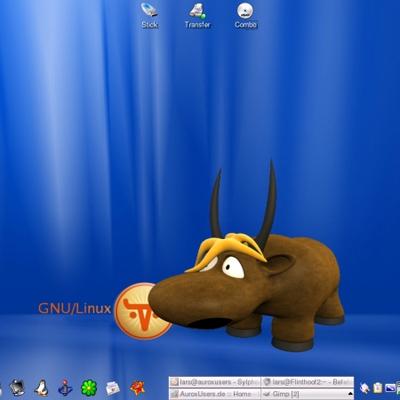Open the Stick USB drive desktop icon
Viewport: 400px width, 400px height.
(149, 15)
